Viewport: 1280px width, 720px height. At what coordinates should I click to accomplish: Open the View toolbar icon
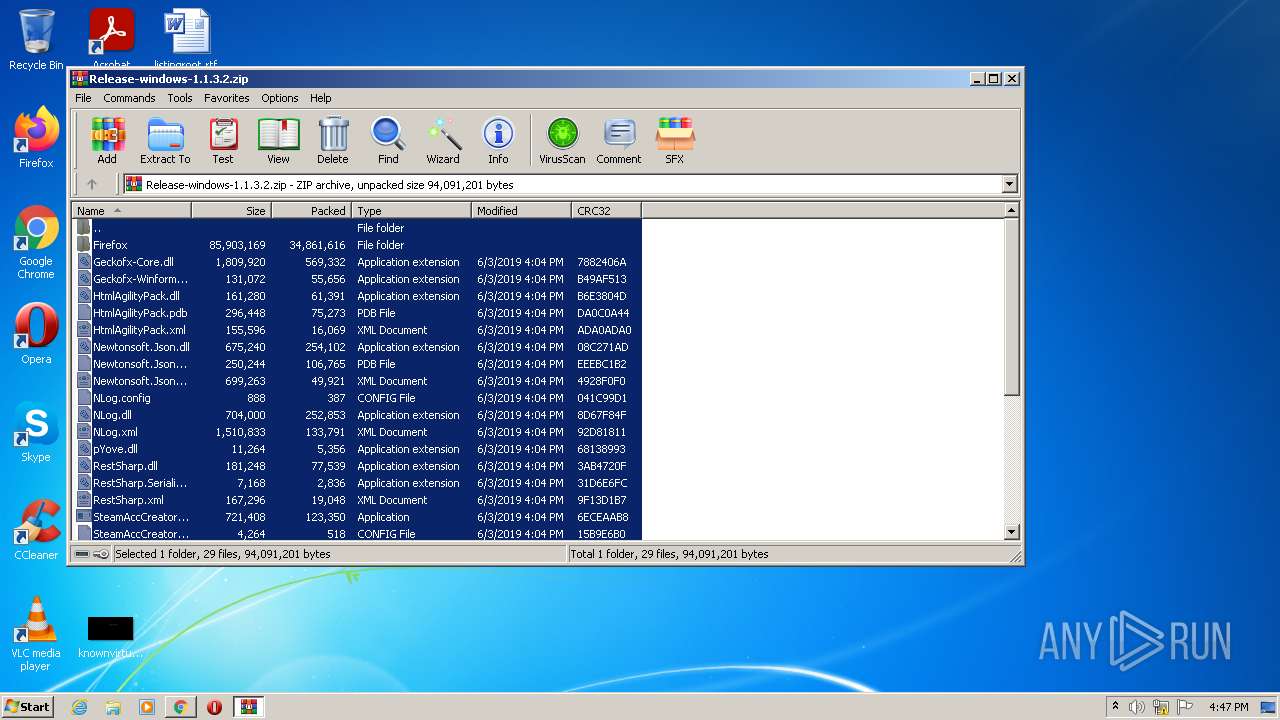278,140
